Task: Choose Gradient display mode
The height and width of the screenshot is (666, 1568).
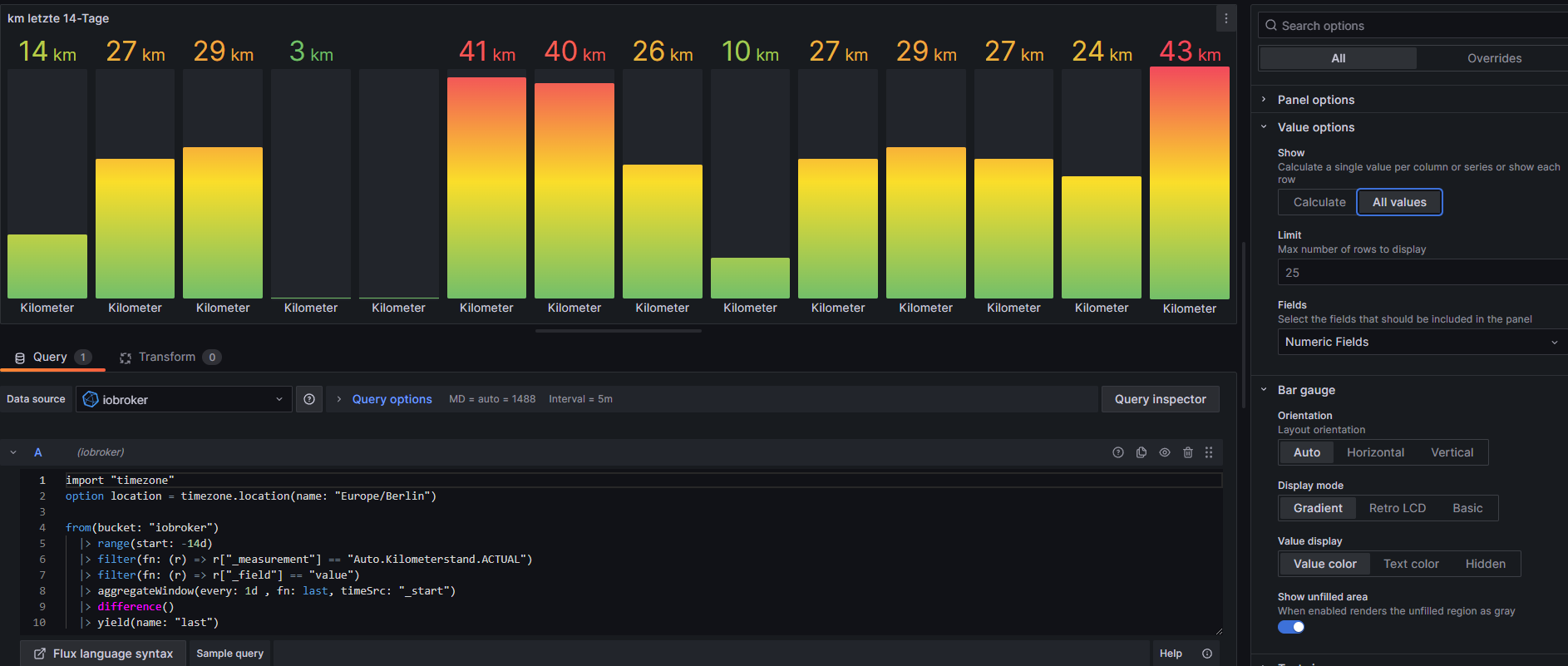Action: (x=1318, y=508)
